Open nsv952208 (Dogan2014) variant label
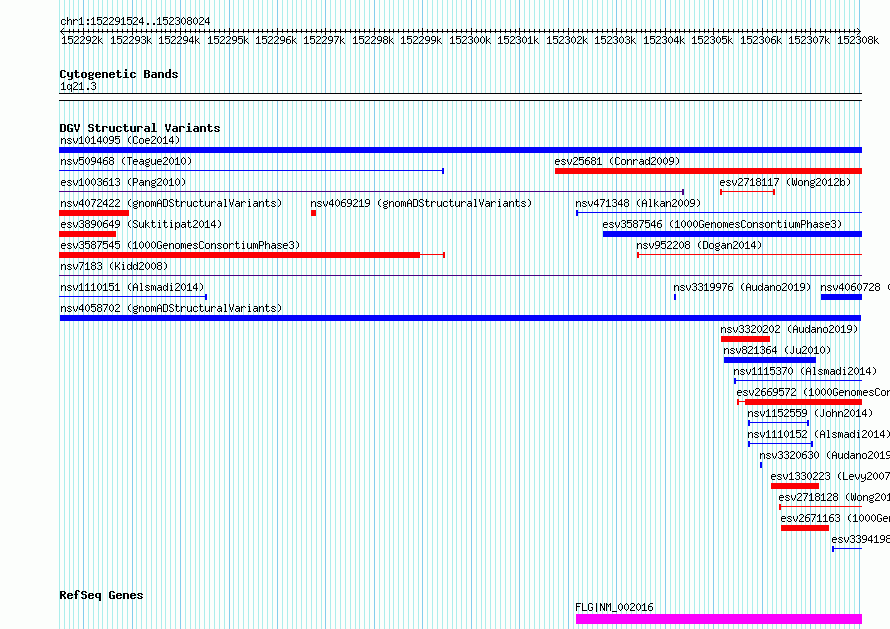This screenshot has width=890, height=629. pyautogui.click(x=699, y=245)
